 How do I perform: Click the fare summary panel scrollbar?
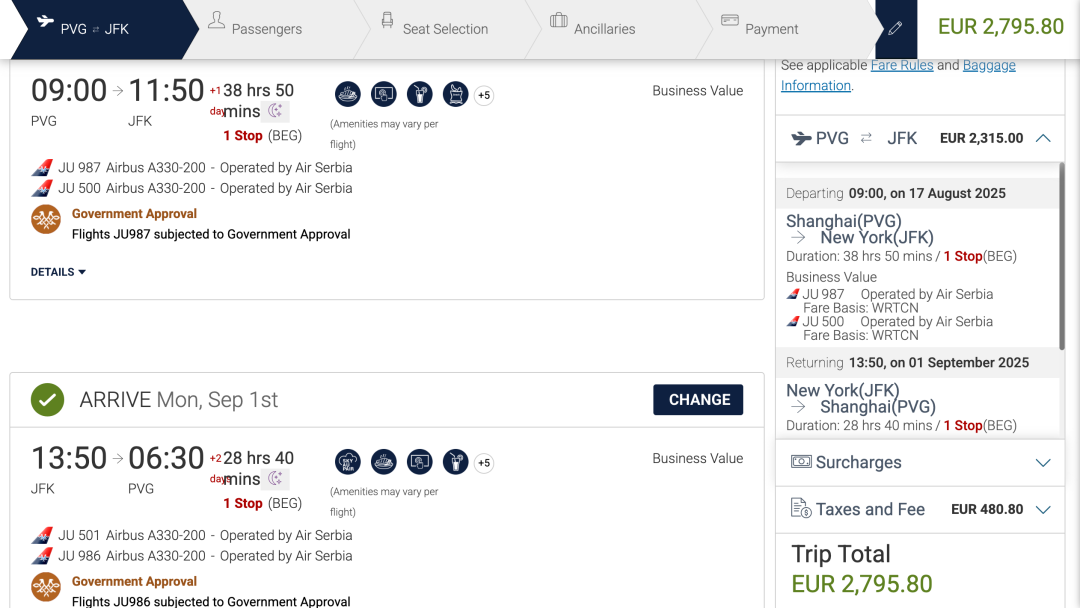click(1061, 255)
